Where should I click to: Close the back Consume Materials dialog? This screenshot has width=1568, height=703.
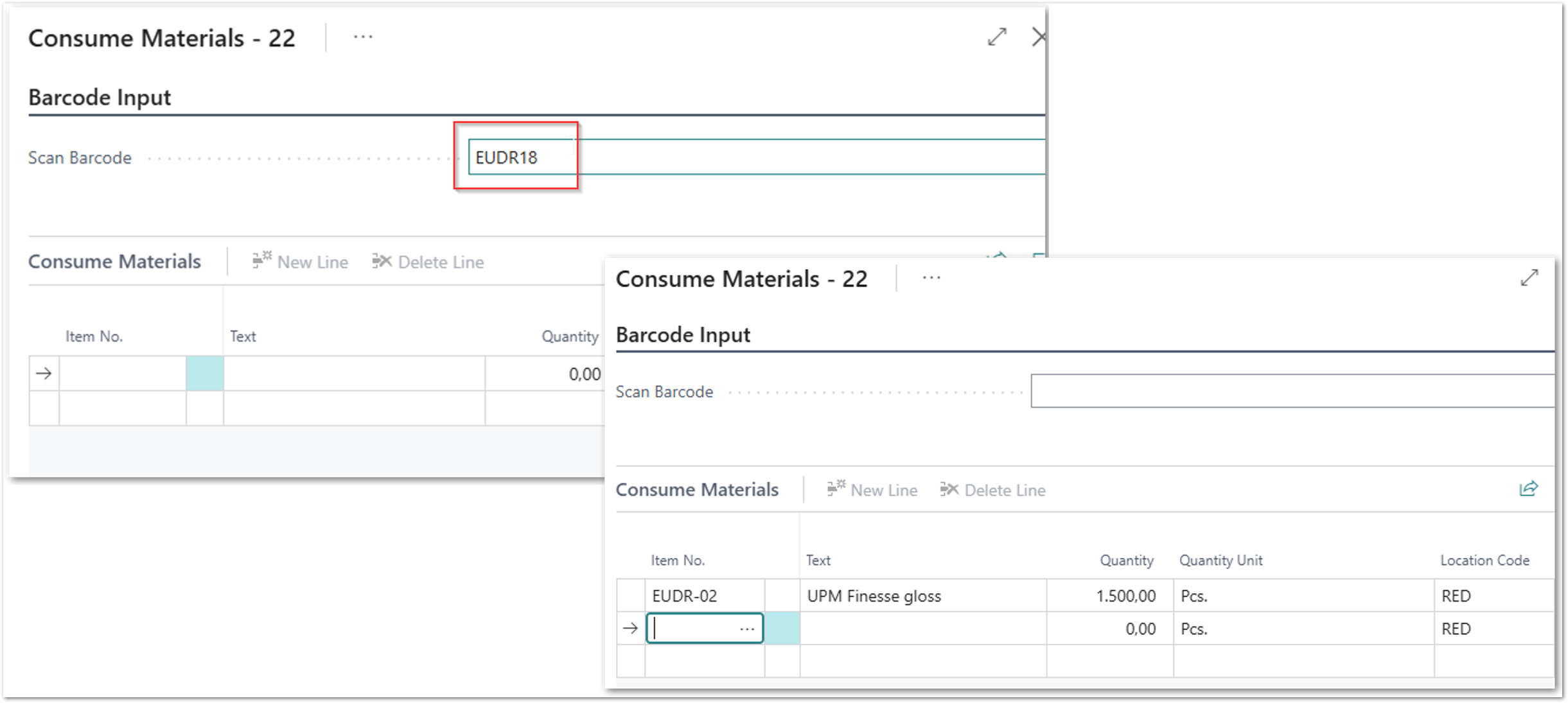(x=1038, y=37)
